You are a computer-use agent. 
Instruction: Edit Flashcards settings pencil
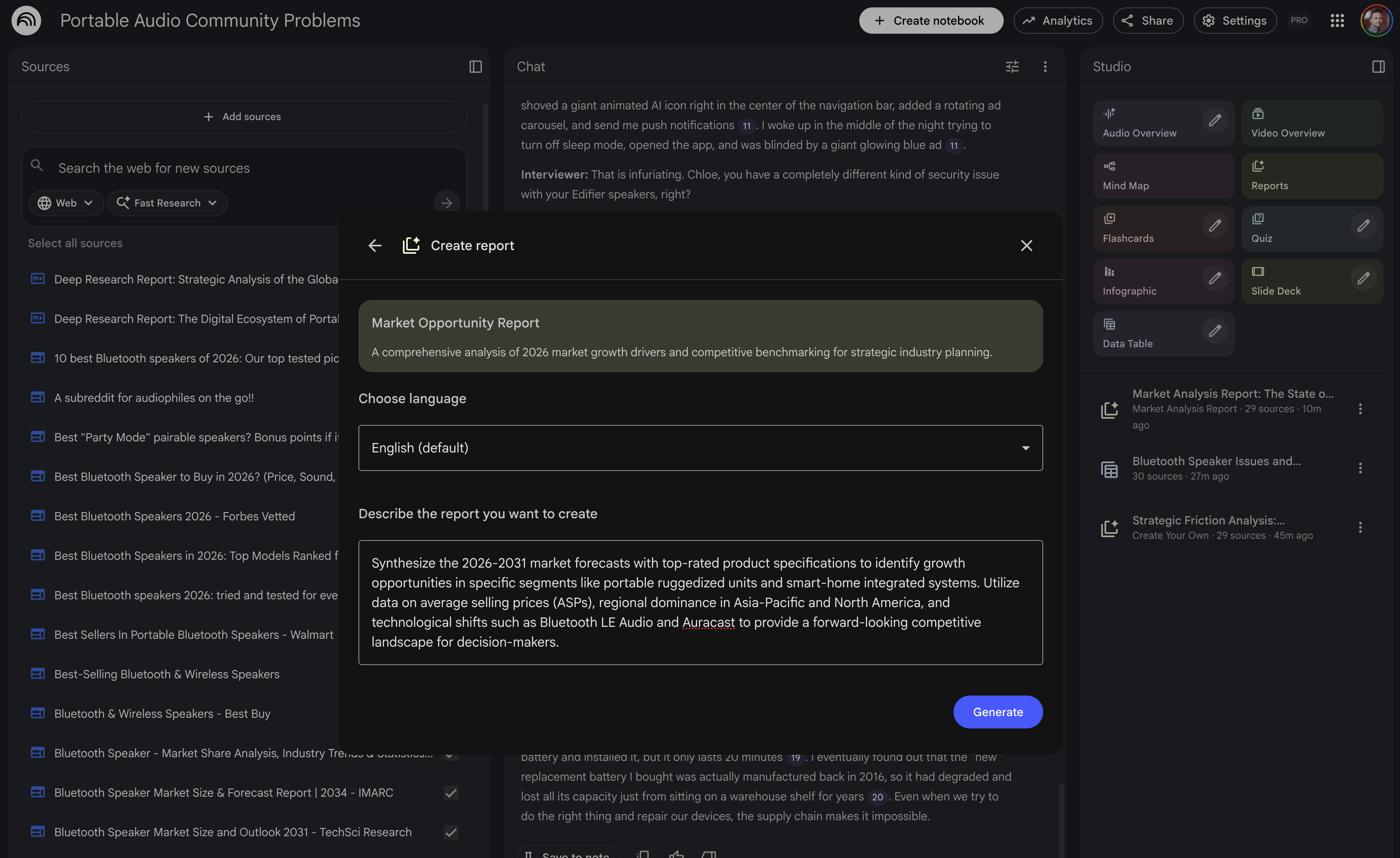(x=1215, y=225)
